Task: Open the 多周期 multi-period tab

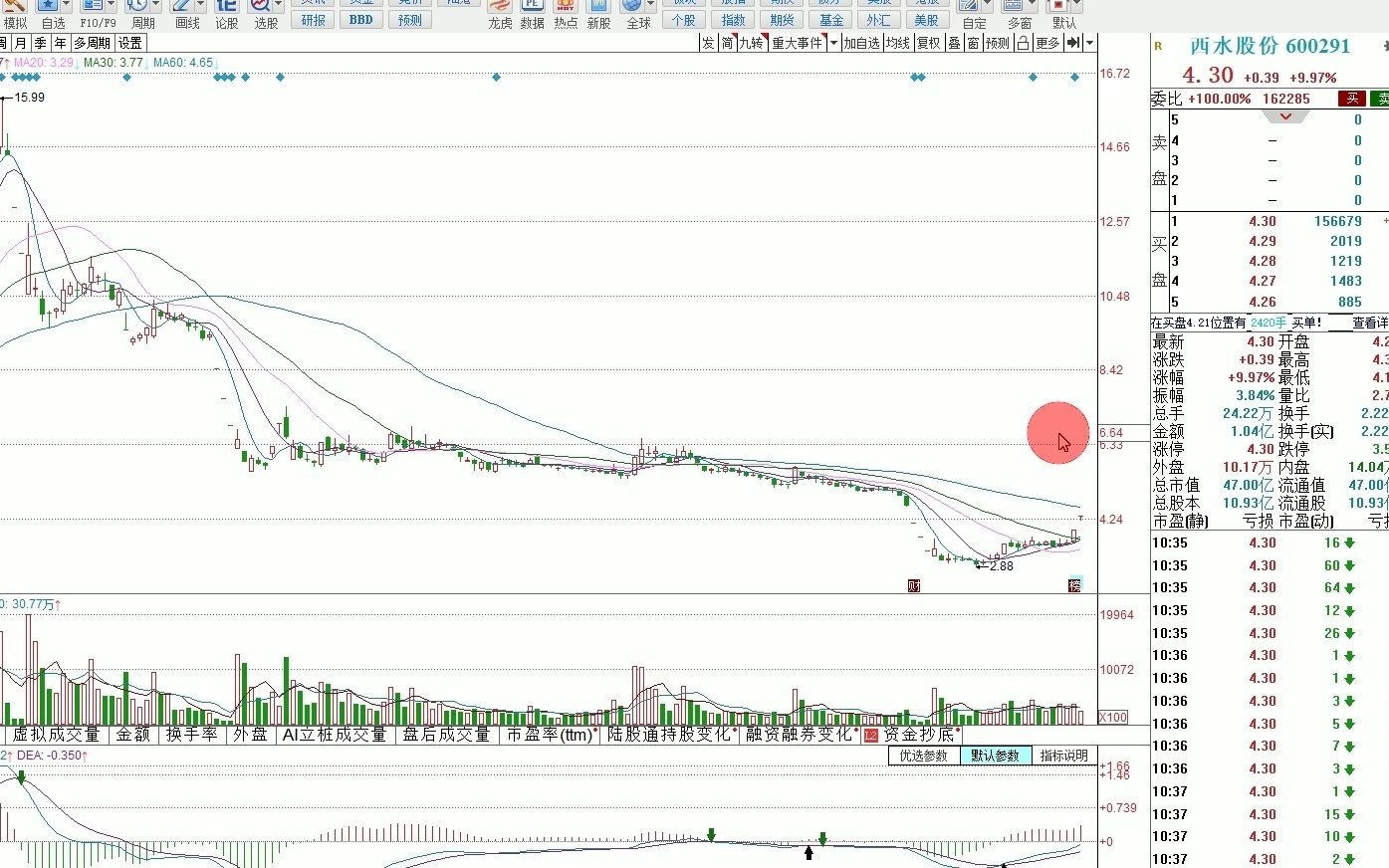Action: 93,43
